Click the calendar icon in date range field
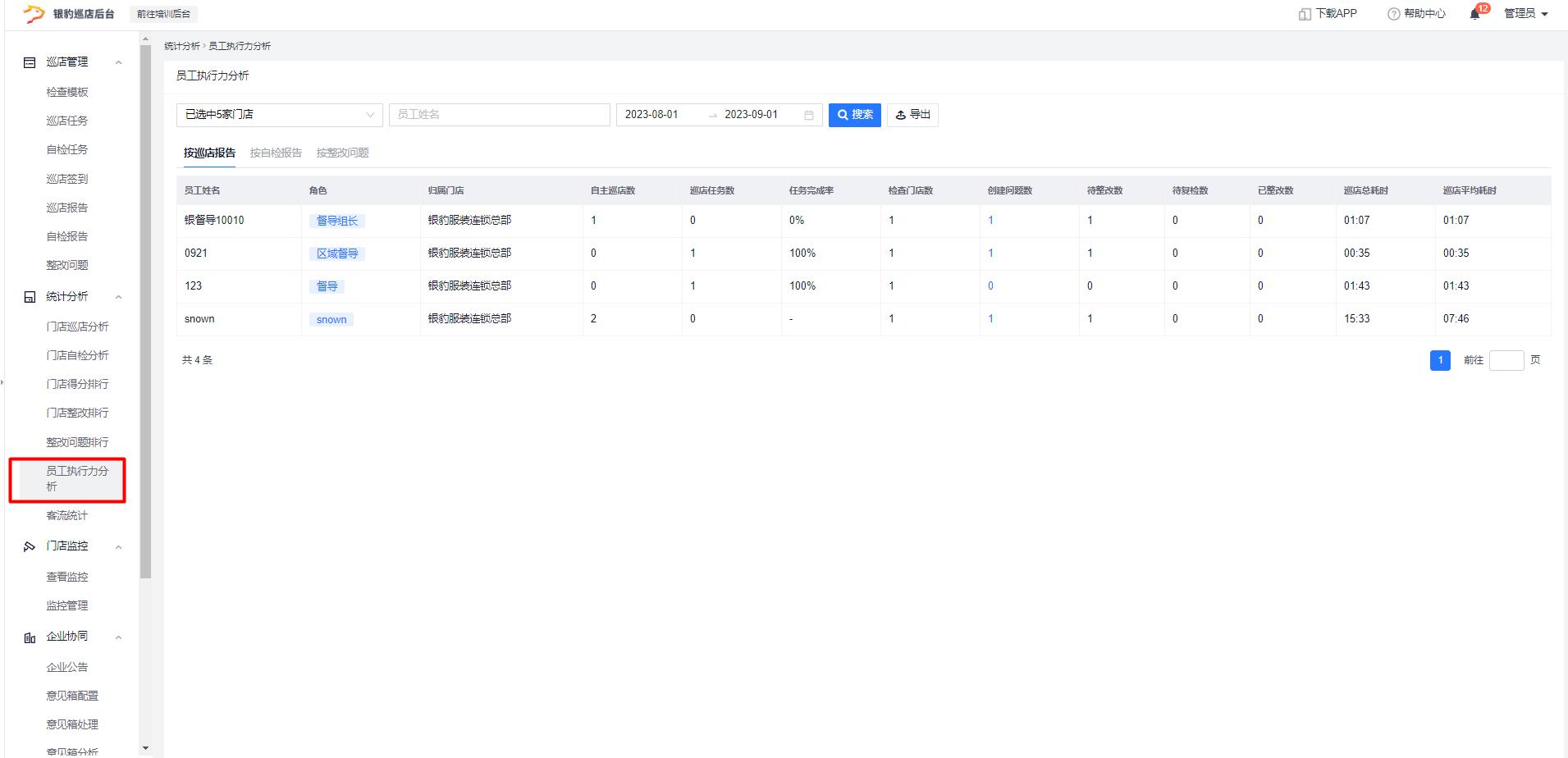This screenshot has width=1568, height=758. click(808, 115)
